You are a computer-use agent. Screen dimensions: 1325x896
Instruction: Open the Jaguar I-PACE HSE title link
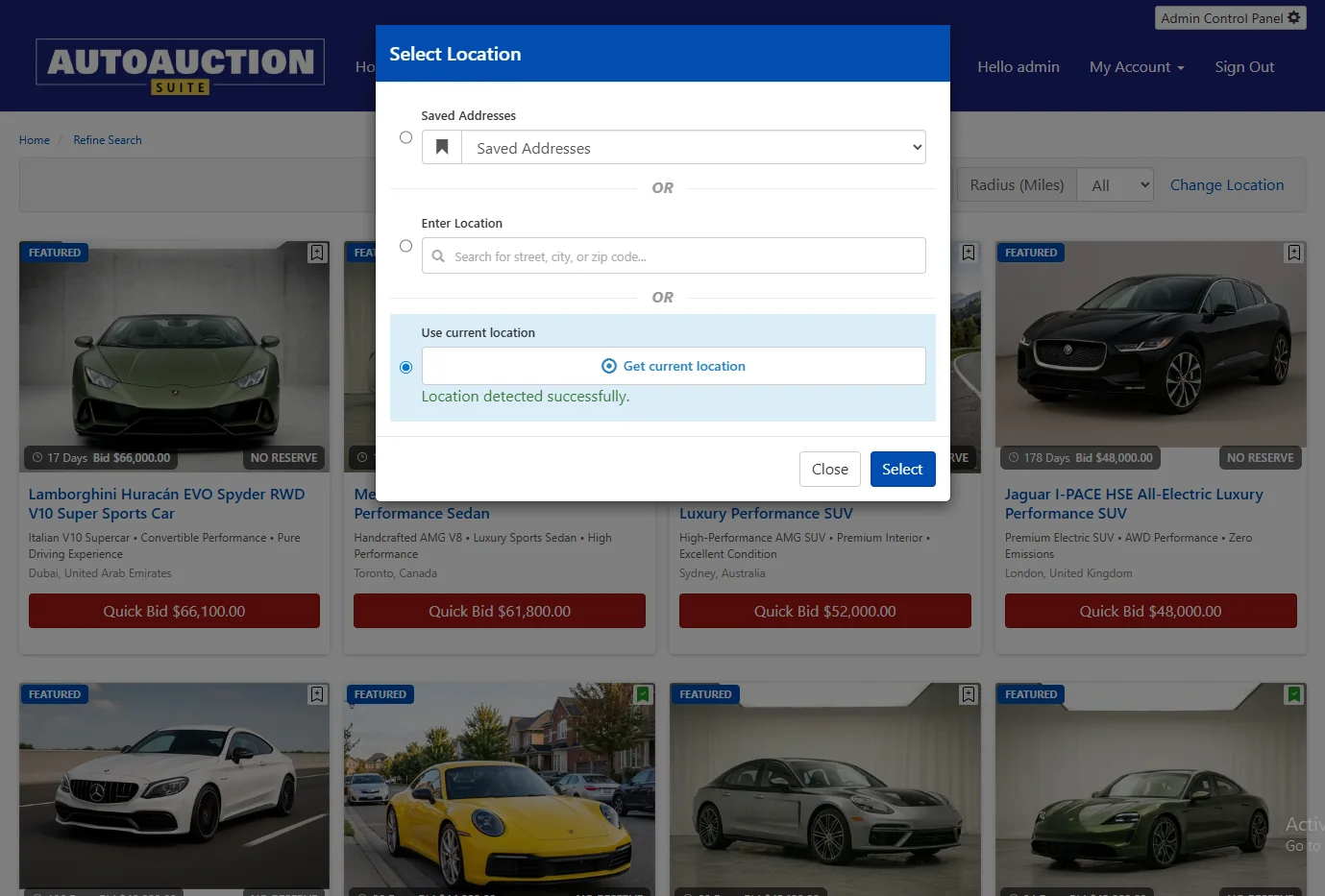[1134, 503]
